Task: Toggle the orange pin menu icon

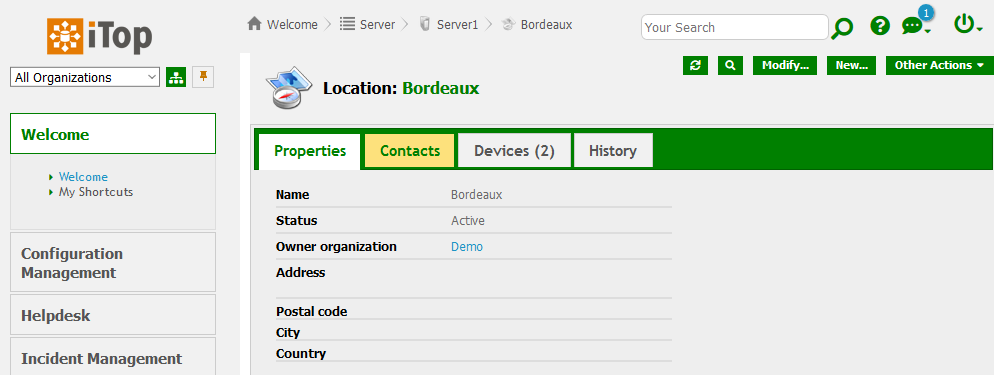Action: point(203,77)
